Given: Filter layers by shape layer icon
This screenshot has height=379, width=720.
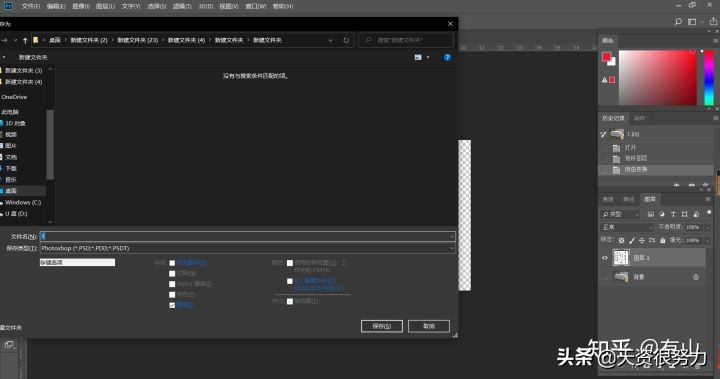Looking at the screenshot, I should 685,214.
